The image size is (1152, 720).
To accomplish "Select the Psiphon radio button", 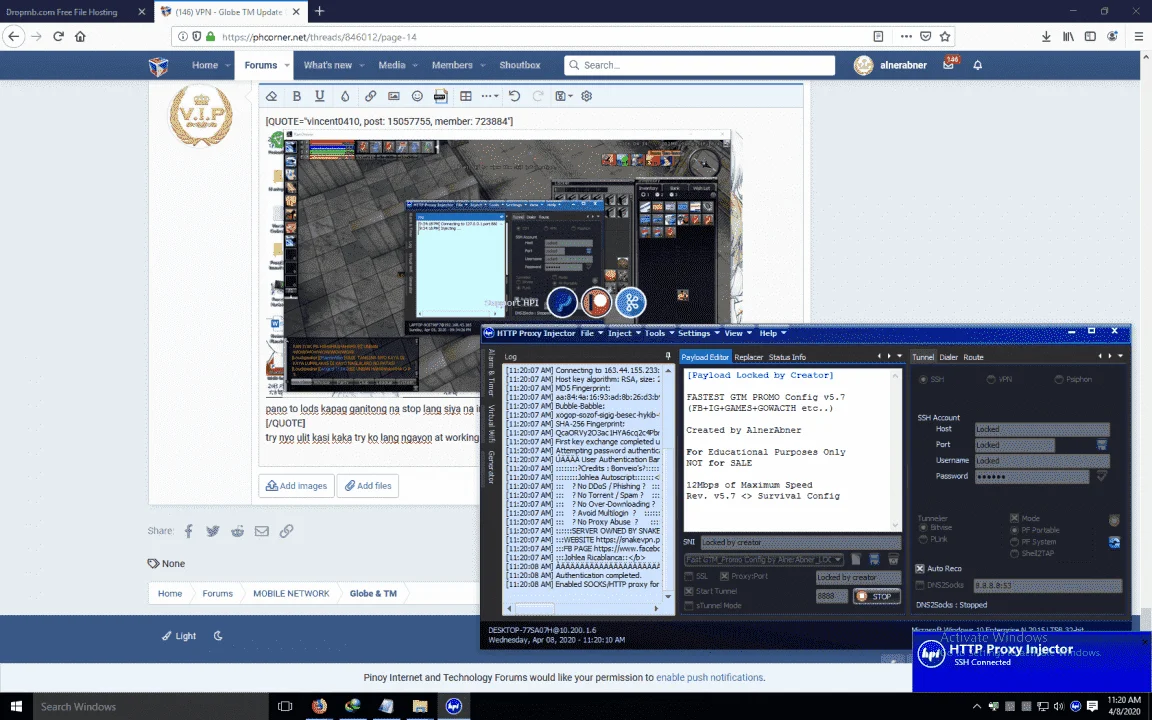I will [1059, 380].
